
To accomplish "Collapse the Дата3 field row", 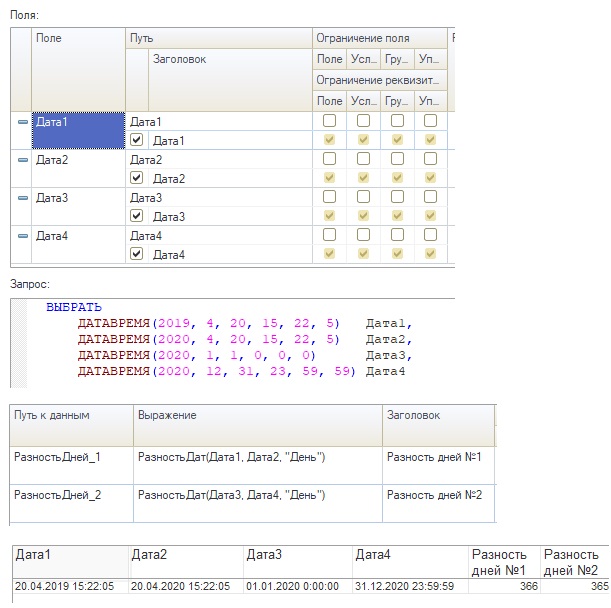I will (x=23, y=198).
